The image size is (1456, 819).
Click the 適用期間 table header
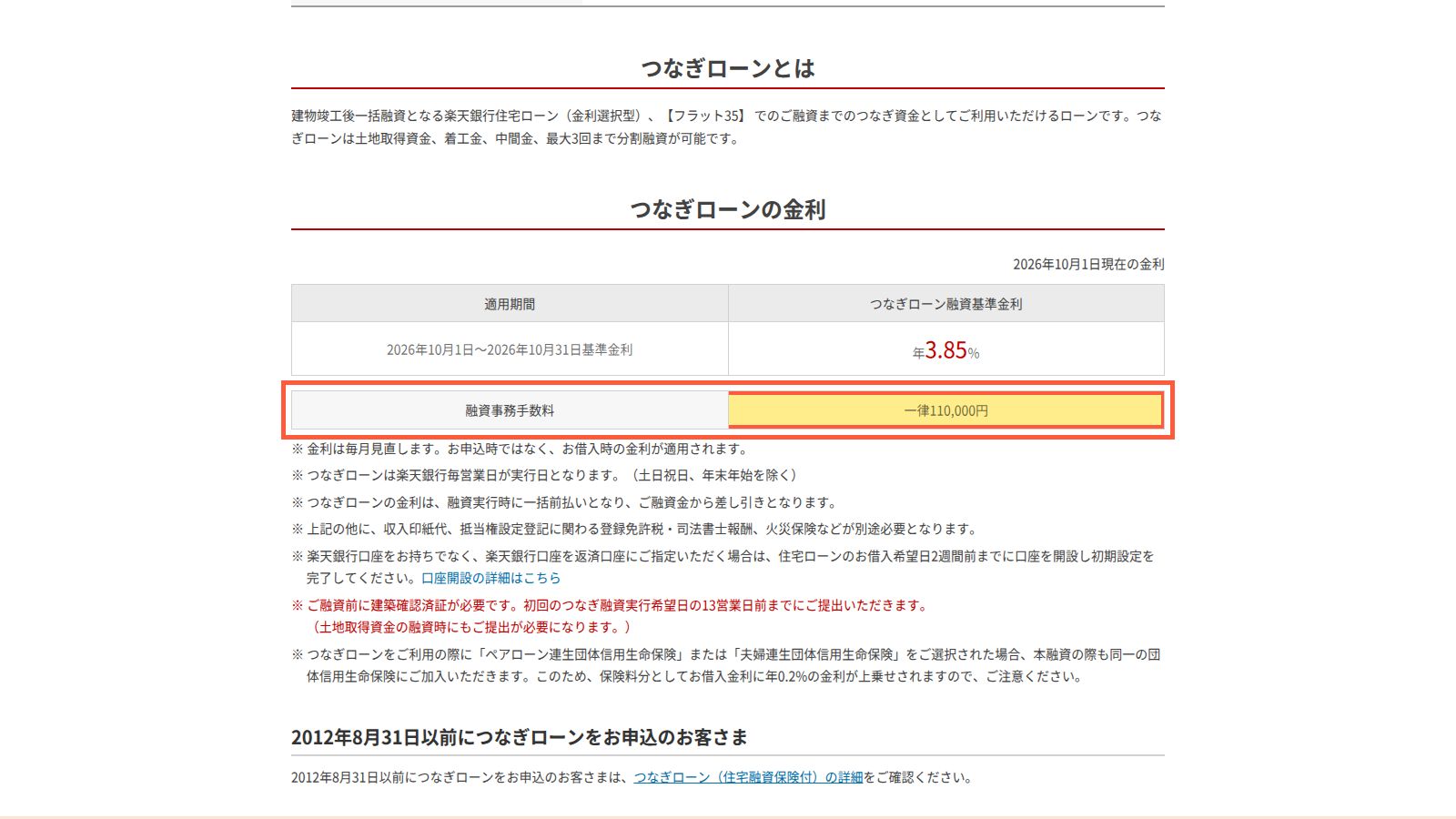click(x=510, y=304)
